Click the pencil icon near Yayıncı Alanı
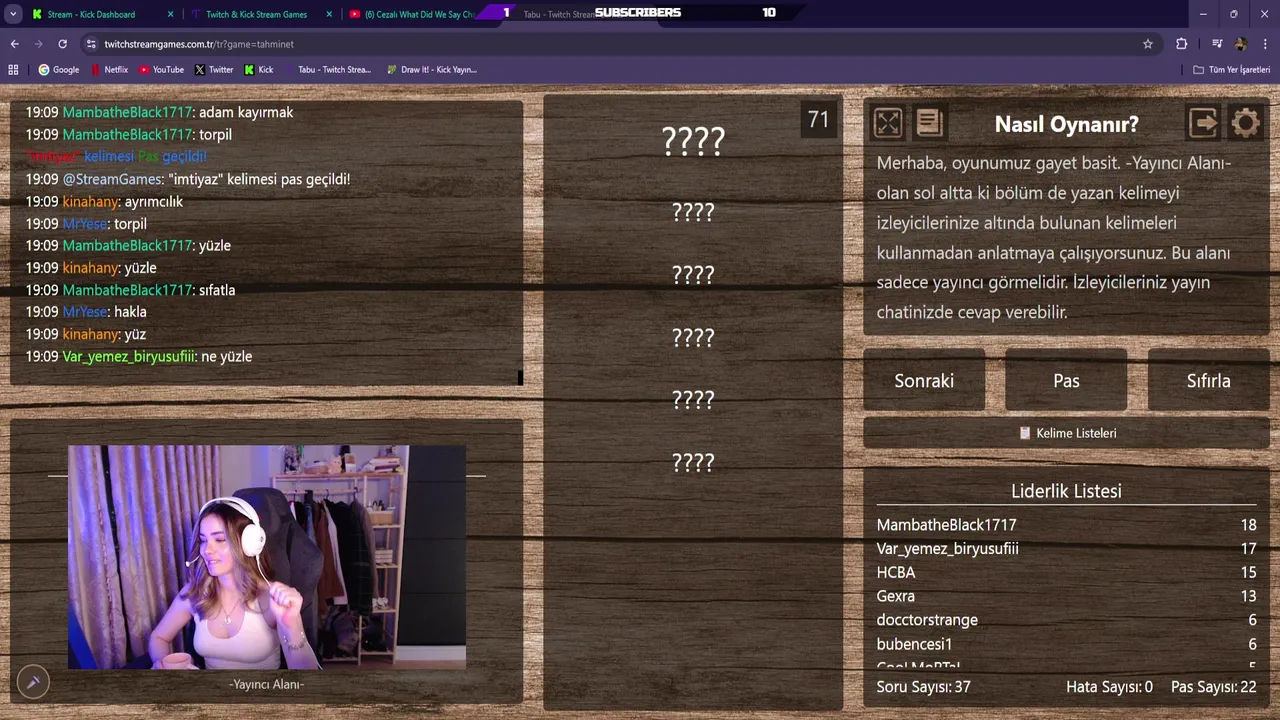This screenshot has height=720, width=1280. pyautogui.click(x=33, y=682)
